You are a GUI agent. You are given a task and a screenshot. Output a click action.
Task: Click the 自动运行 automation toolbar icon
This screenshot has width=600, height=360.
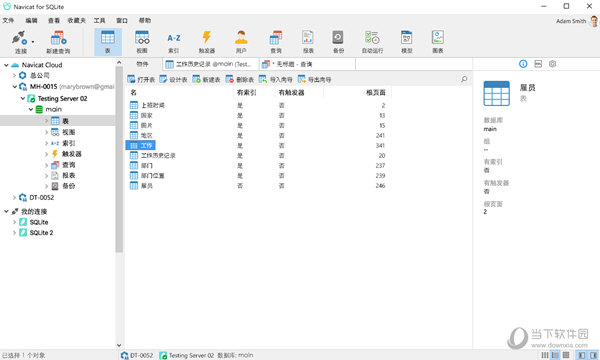click(x=372, y=37)
